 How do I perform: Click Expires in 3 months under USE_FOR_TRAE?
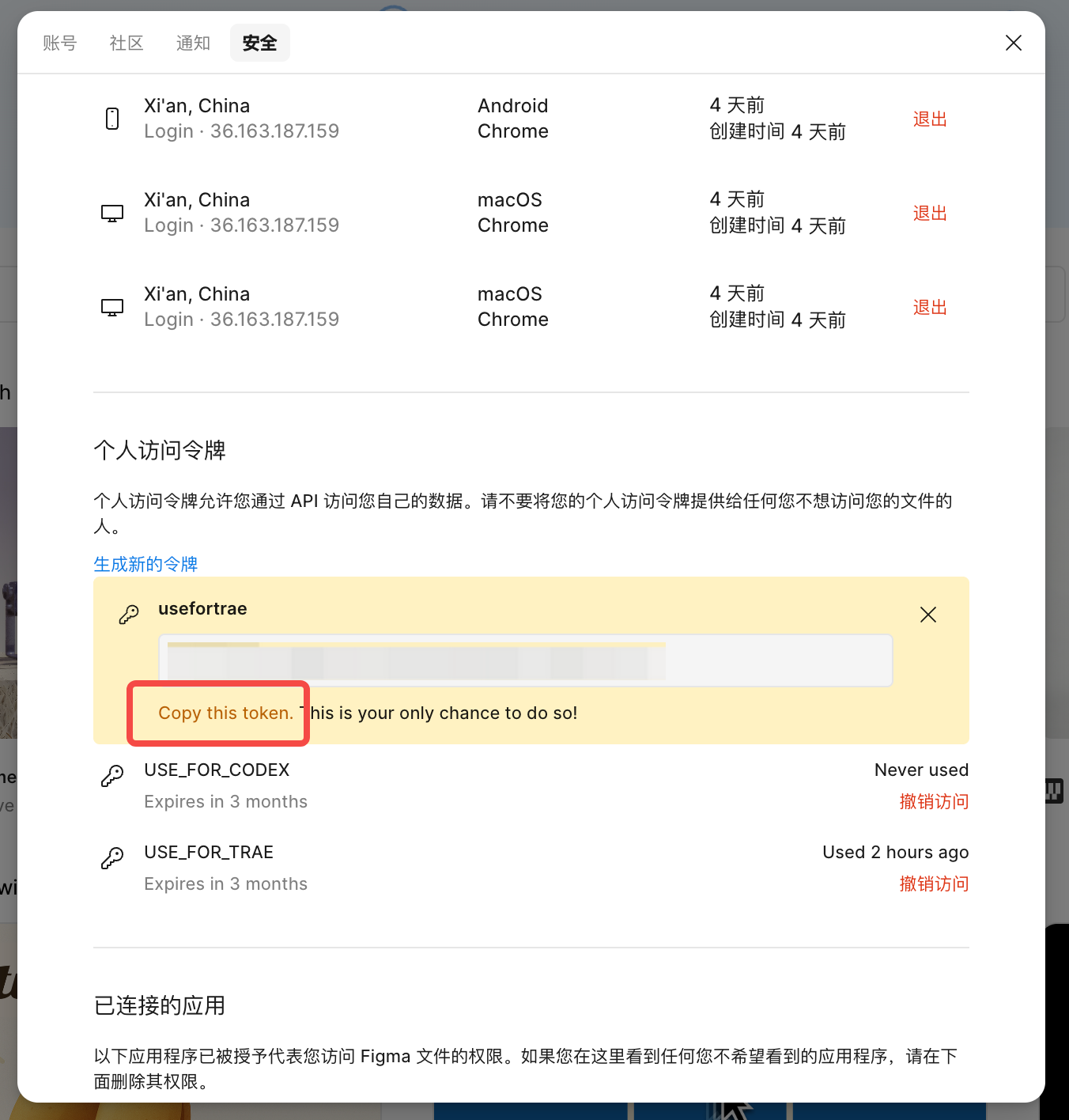tap(225, 884)
